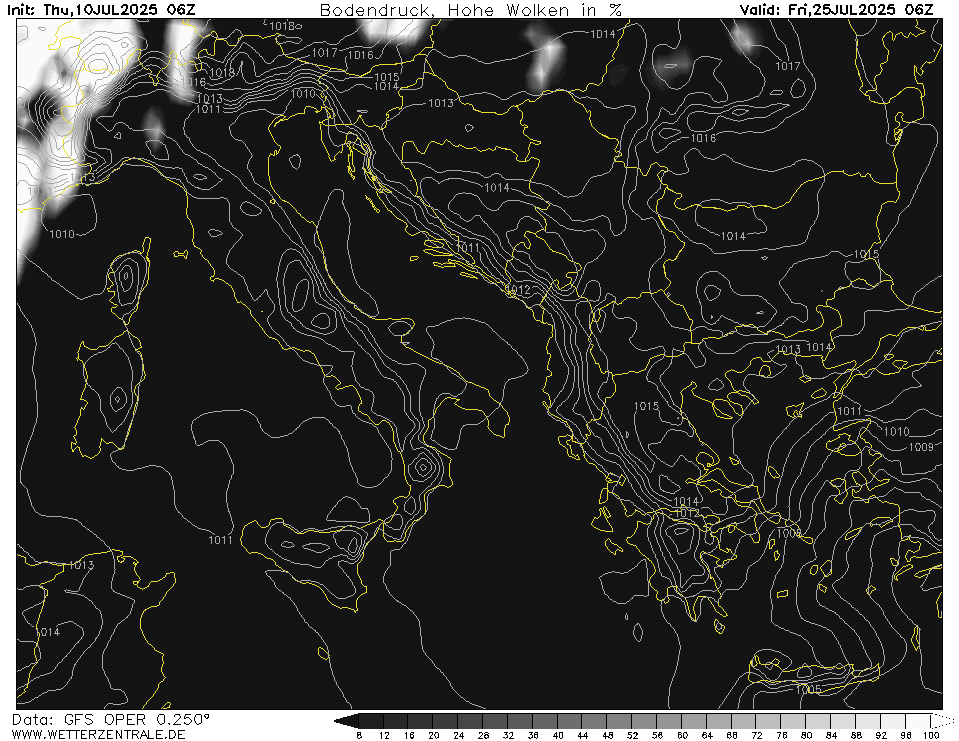
Task: Pick the light swatch between 92 and 96
Action: pyautogui.click(x=894, y=721)
